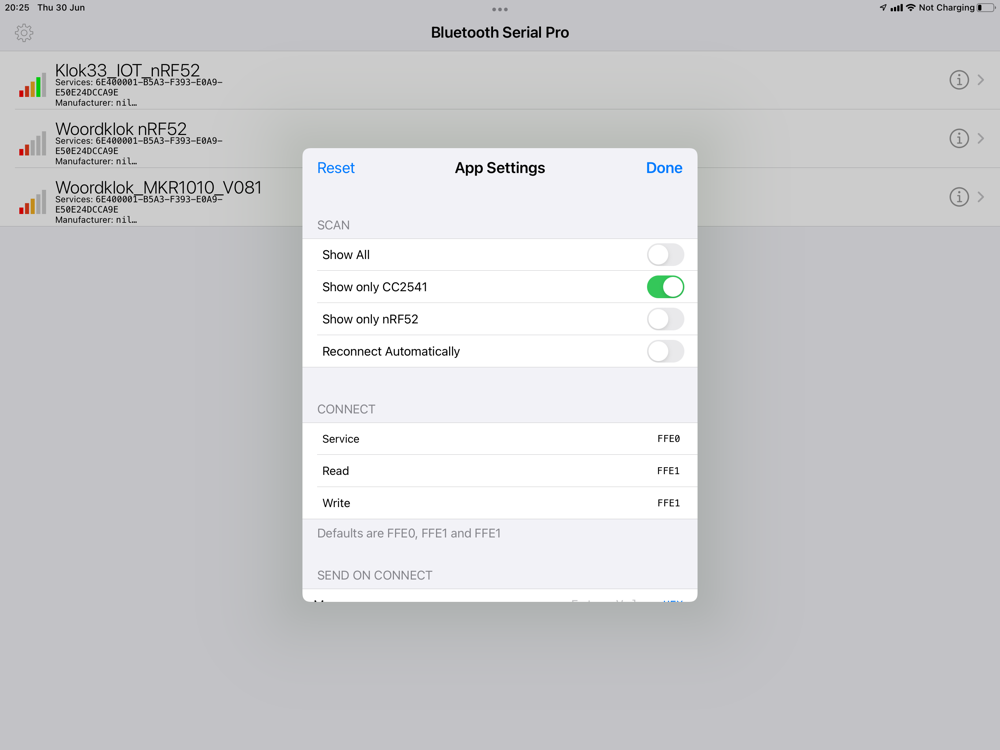The height and width of the screenshot is (750, 1000).
Task: Select the Woordklok_MKR1010_V081 device name
Action: coord(158,188)
